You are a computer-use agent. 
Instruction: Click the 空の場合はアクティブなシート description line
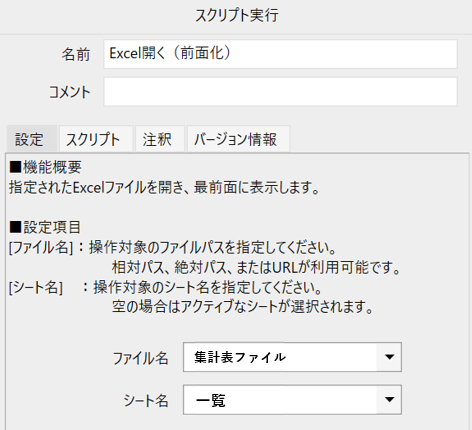point(243,307)
